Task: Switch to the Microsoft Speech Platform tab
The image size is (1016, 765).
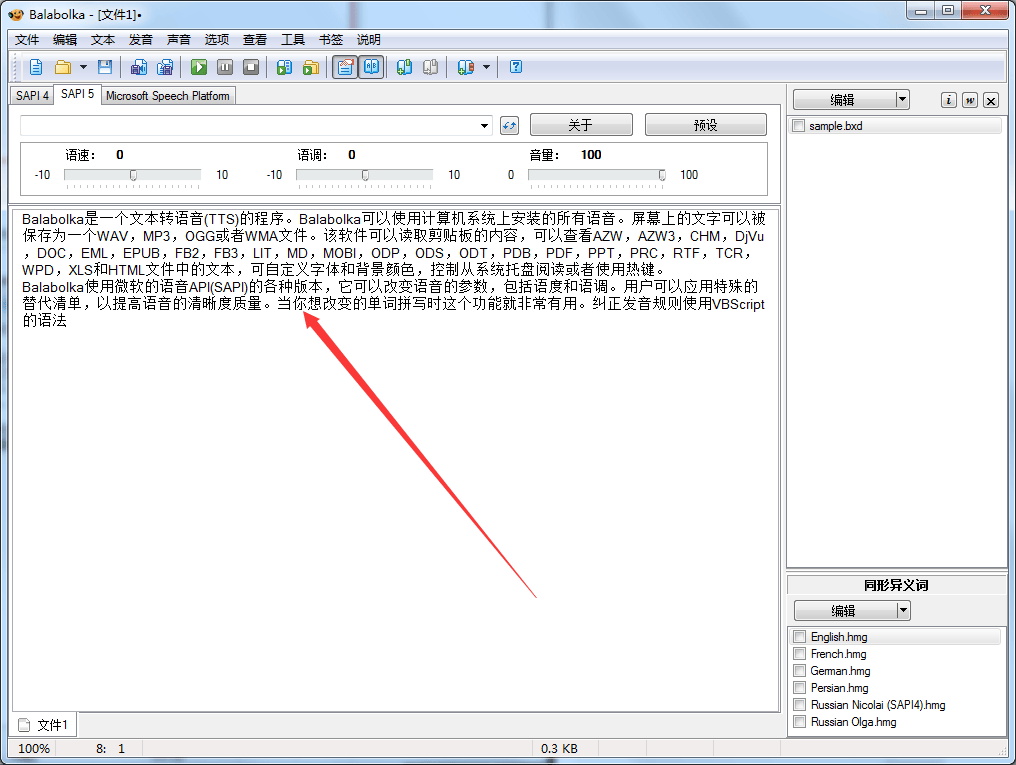Action: click(168, 96)
